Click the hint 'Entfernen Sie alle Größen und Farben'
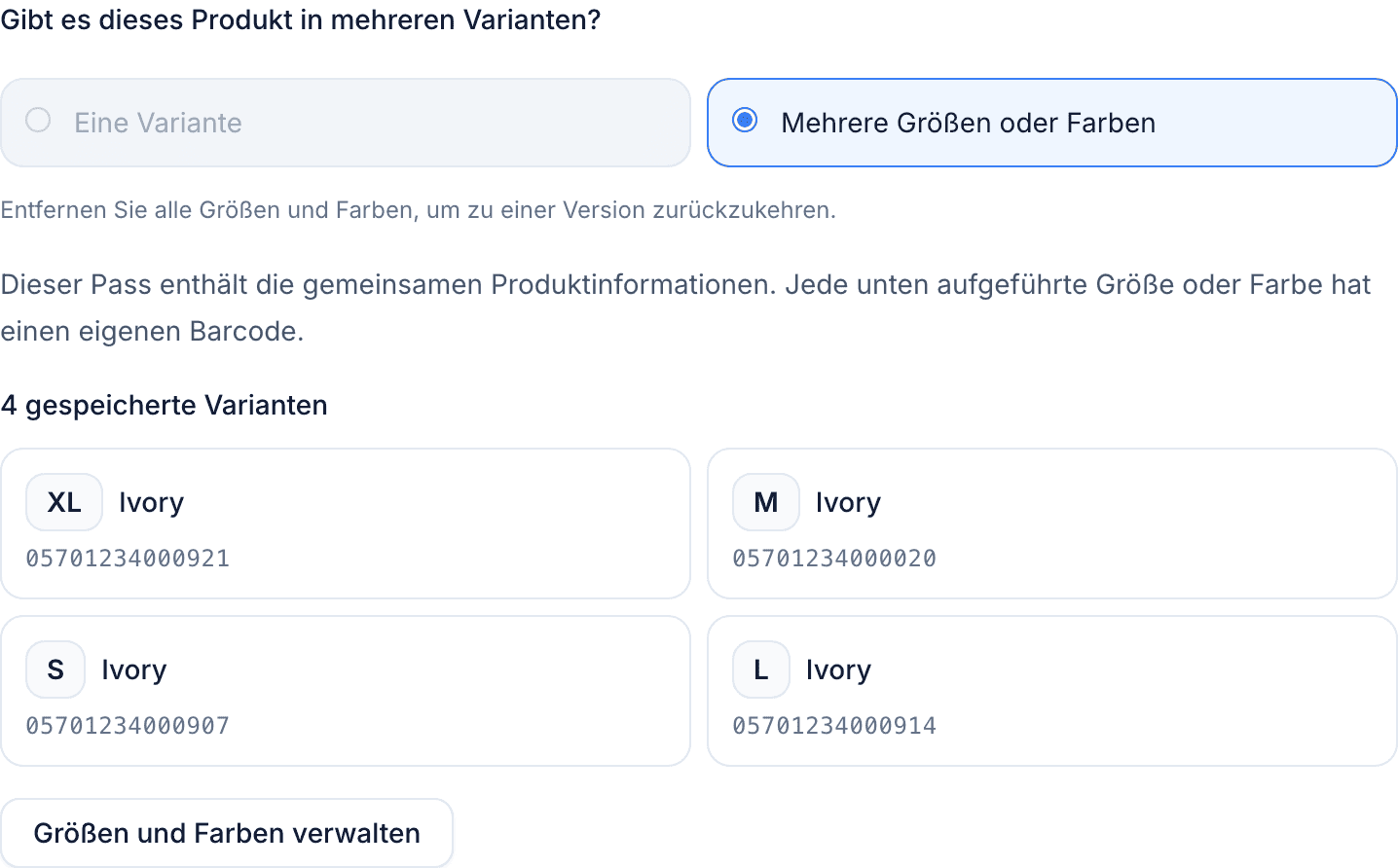Viewport: 1398px width, 868px height. tap(419, 210)
